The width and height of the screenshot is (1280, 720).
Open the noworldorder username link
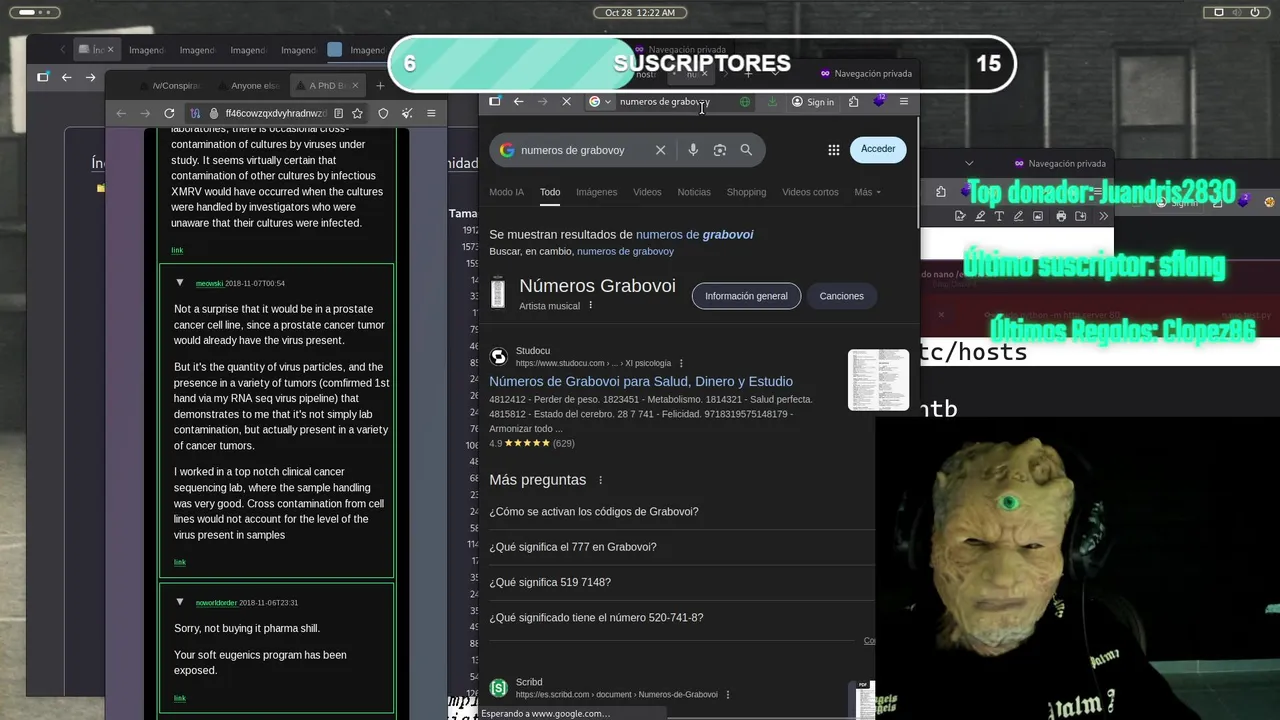tap(216, 603)
